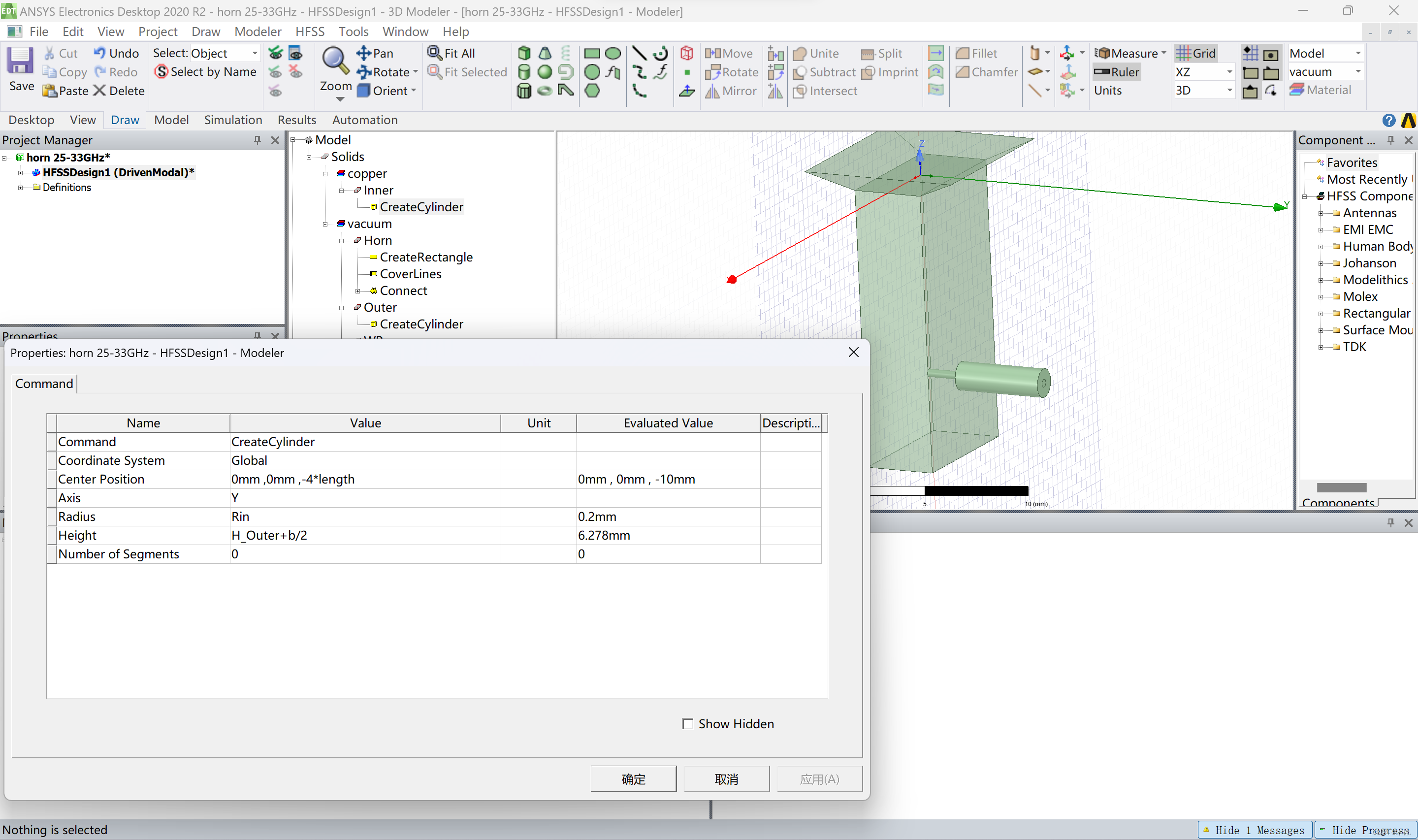Draw a cylinder primitive

(524, 72)
